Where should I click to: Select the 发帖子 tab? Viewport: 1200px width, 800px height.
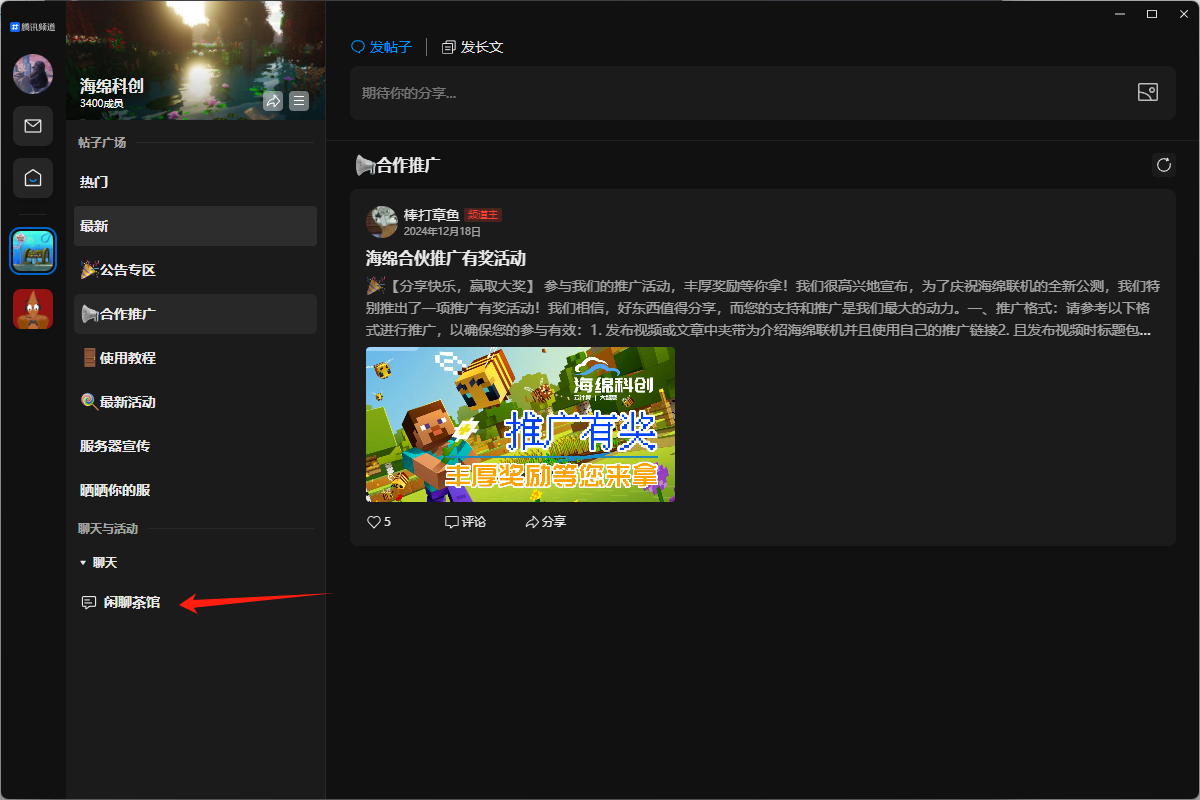coord(381,47)
